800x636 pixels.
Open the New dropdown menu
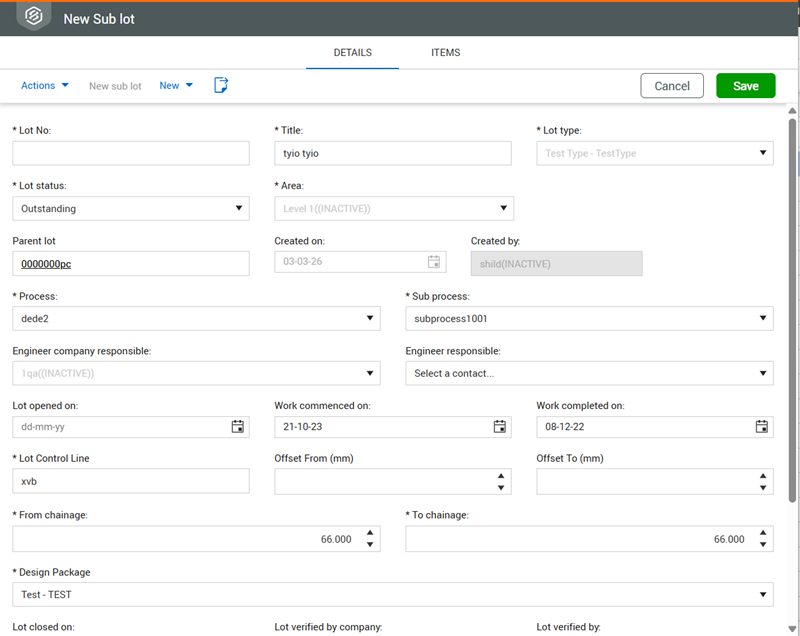pos(176,86)
